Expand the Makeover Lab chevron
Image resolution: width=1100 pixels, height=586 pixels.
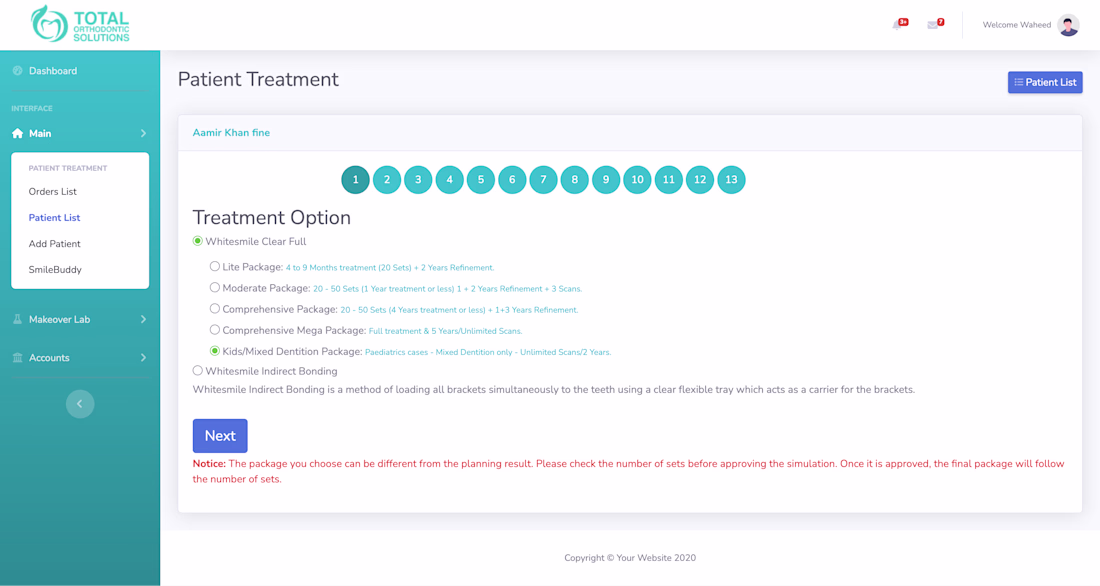[143, 319]
